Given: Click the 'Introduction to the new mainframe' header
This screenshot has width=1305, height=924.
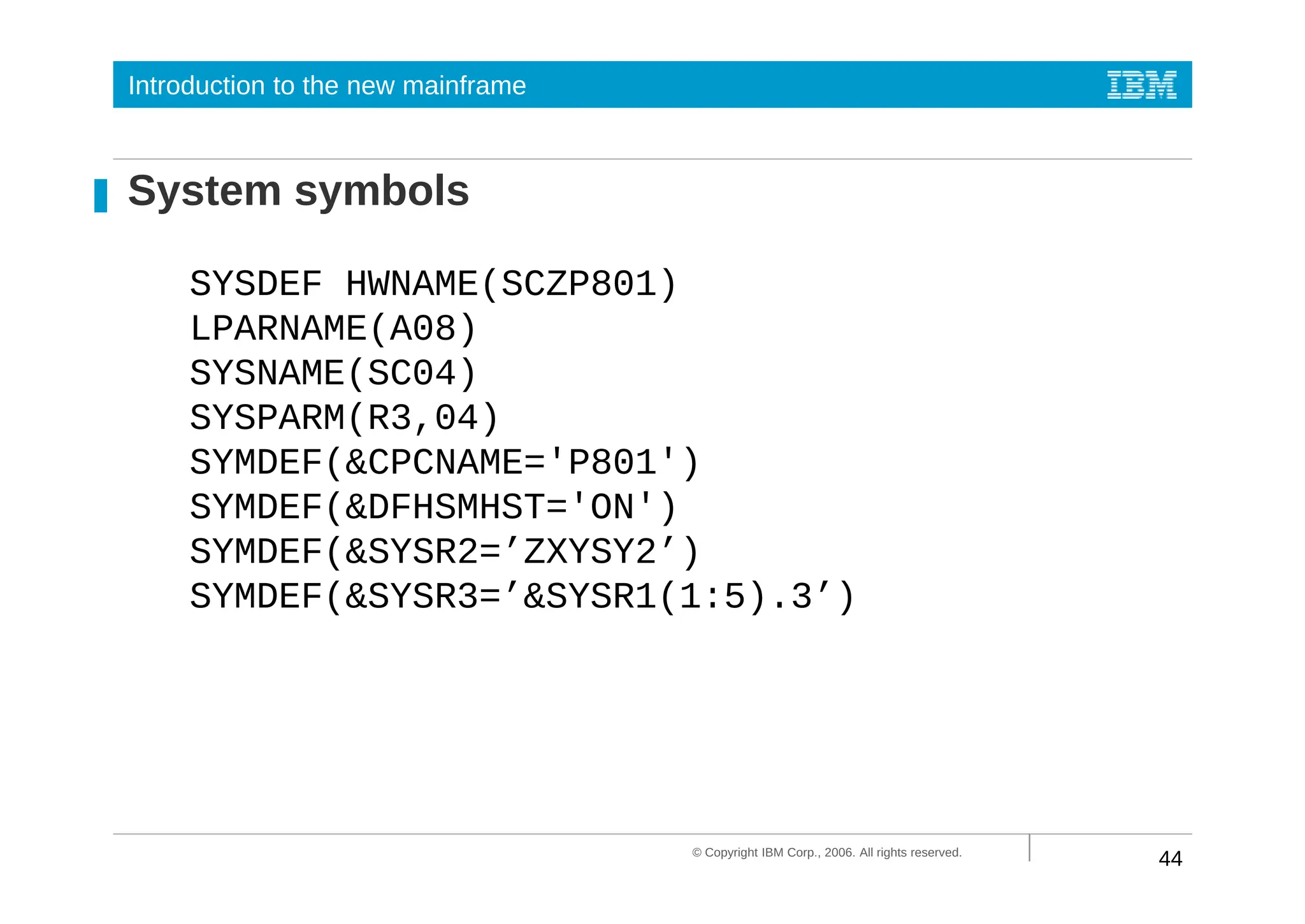Looking at the screenshot, I should [x=327, y=85].
